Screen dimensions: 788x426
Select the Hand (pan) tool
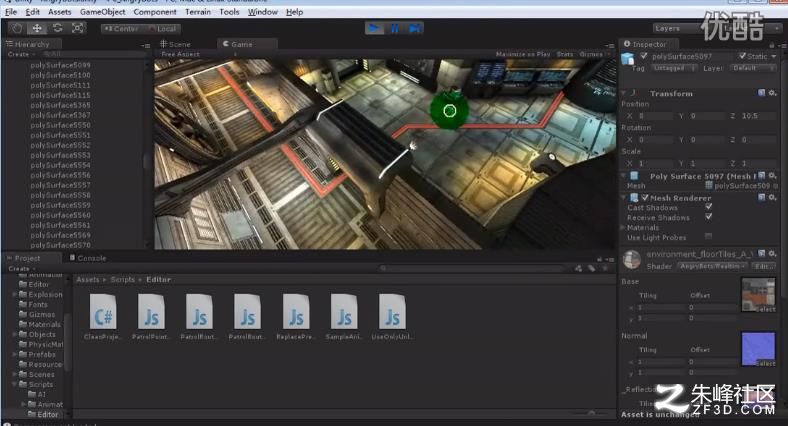pos(17,28)
